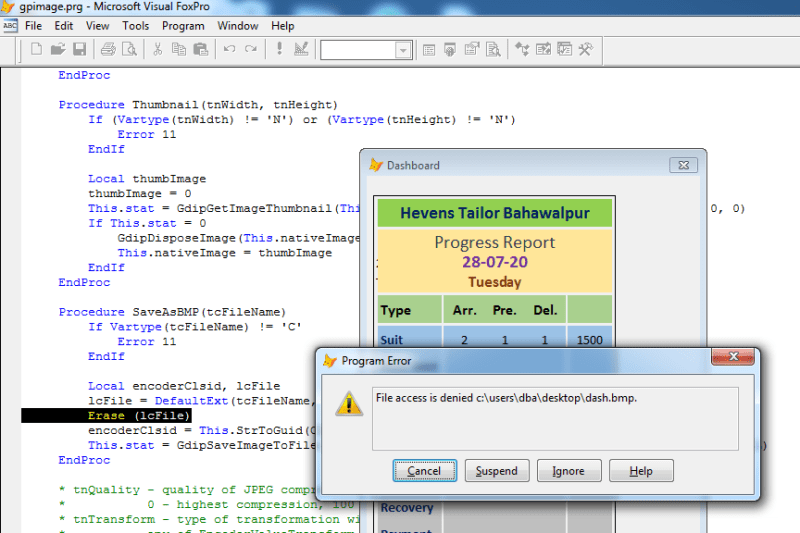Click the ABC control icon left of File menu
Screen dimensions: 800x533
point(10,26)
